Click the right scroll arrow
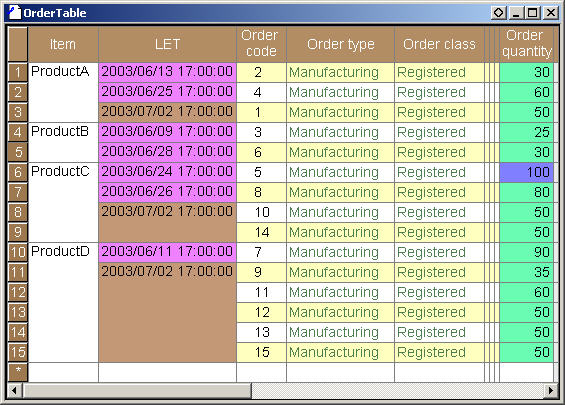This screenshot has height=405, width=565. click(x=551, y=391)
